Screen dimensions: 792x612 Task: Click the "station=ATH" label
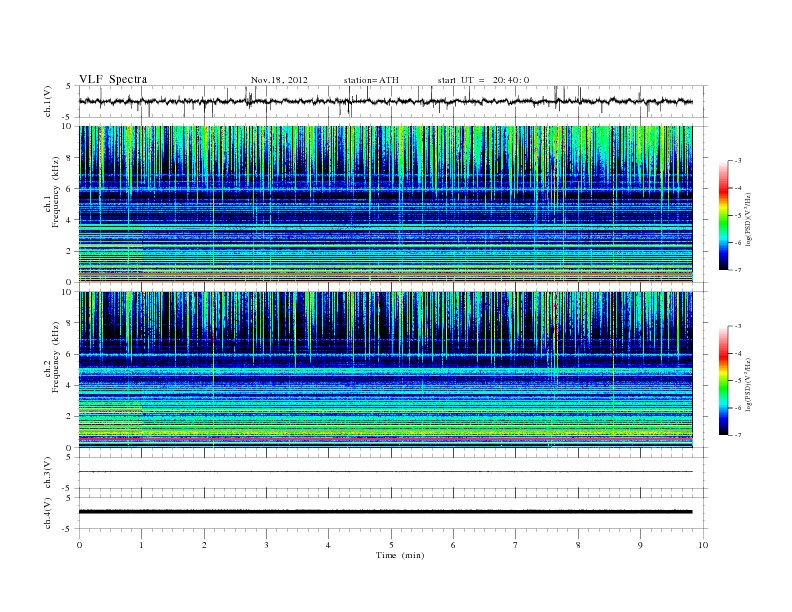point(371,80)
